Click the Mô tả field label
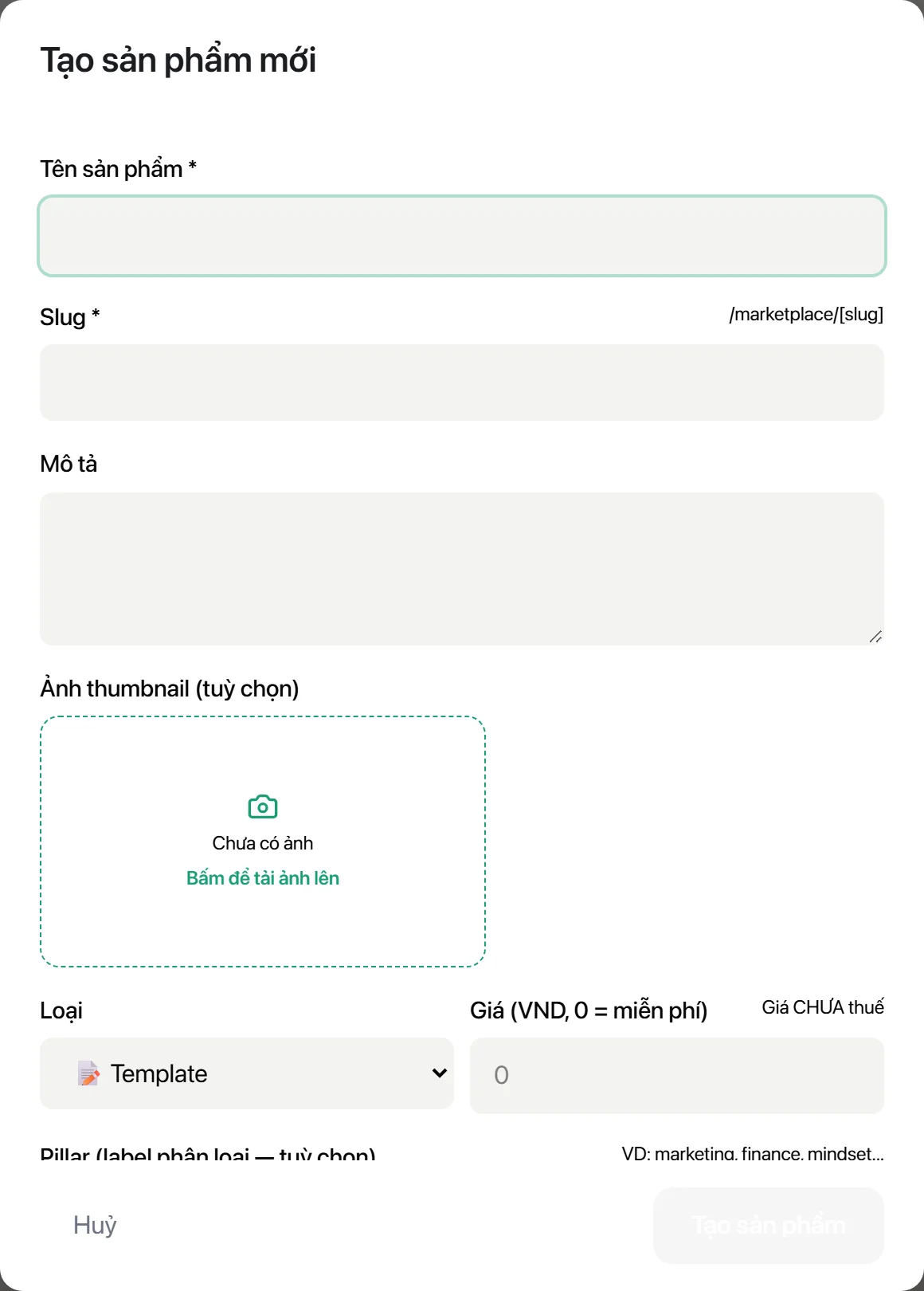This screenshot has width=924, height=1291. click(69, 464)
